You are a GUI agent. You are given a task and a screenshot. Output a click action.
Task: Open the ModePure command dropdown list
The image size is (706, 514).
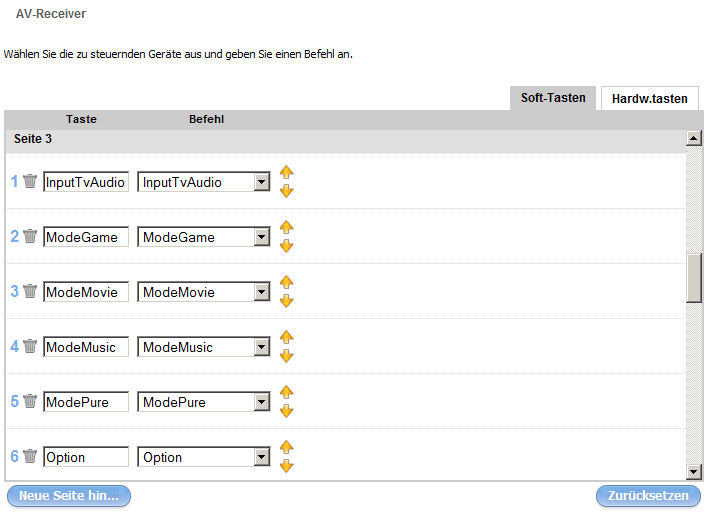point(262,402)
